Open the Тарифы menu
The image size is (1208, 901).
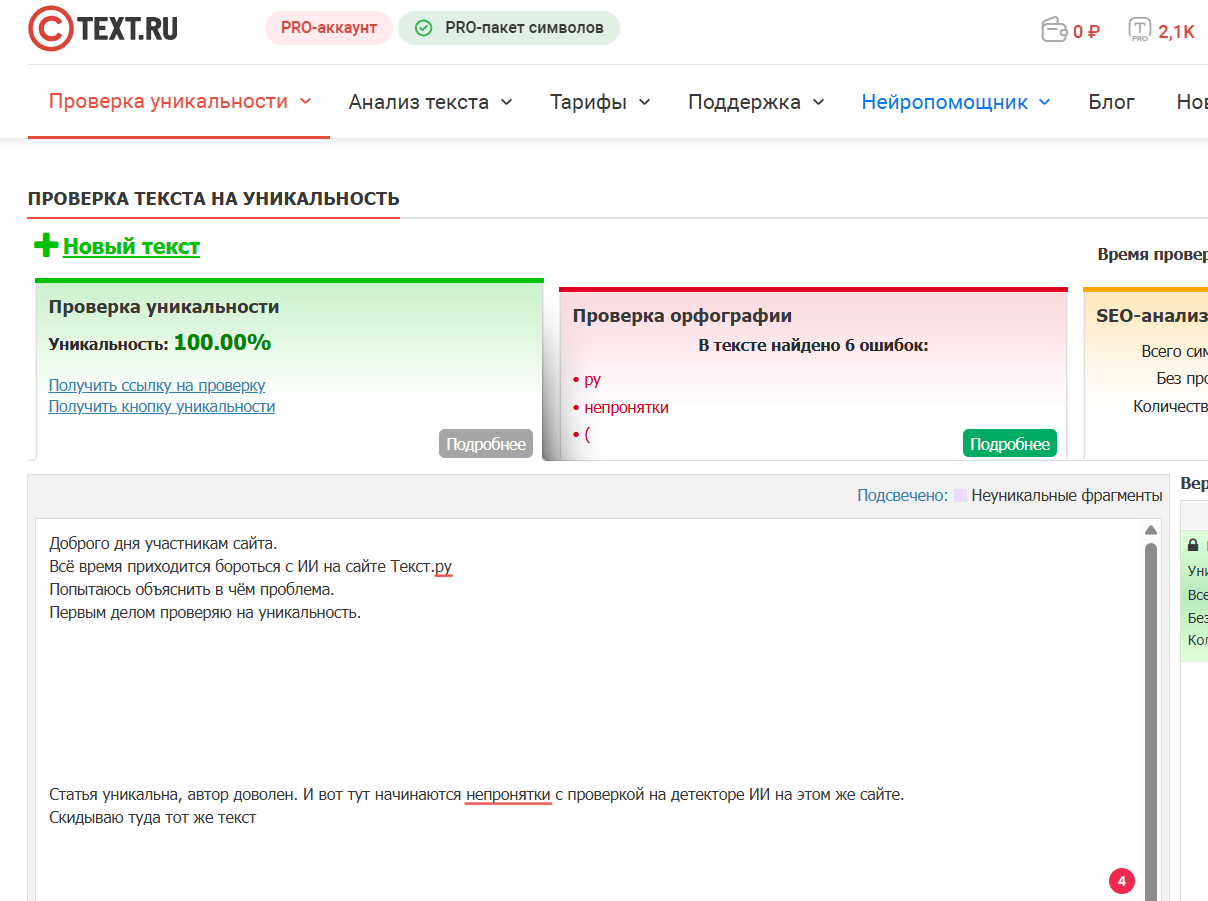(600, 102)
